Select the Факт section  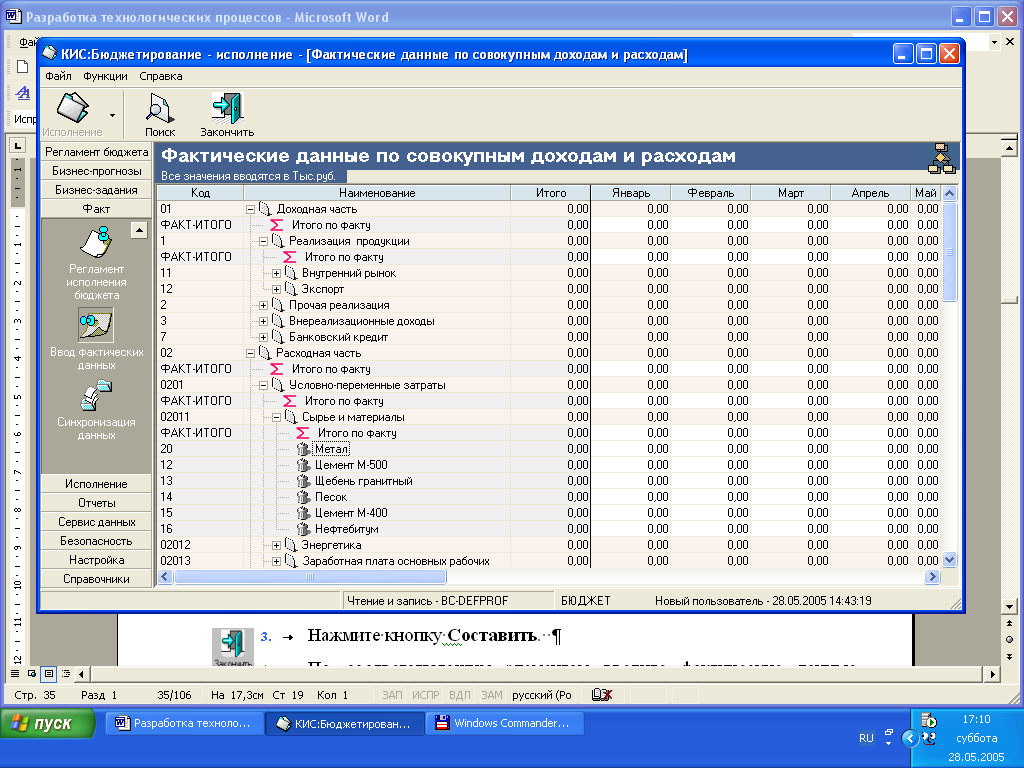96,209
